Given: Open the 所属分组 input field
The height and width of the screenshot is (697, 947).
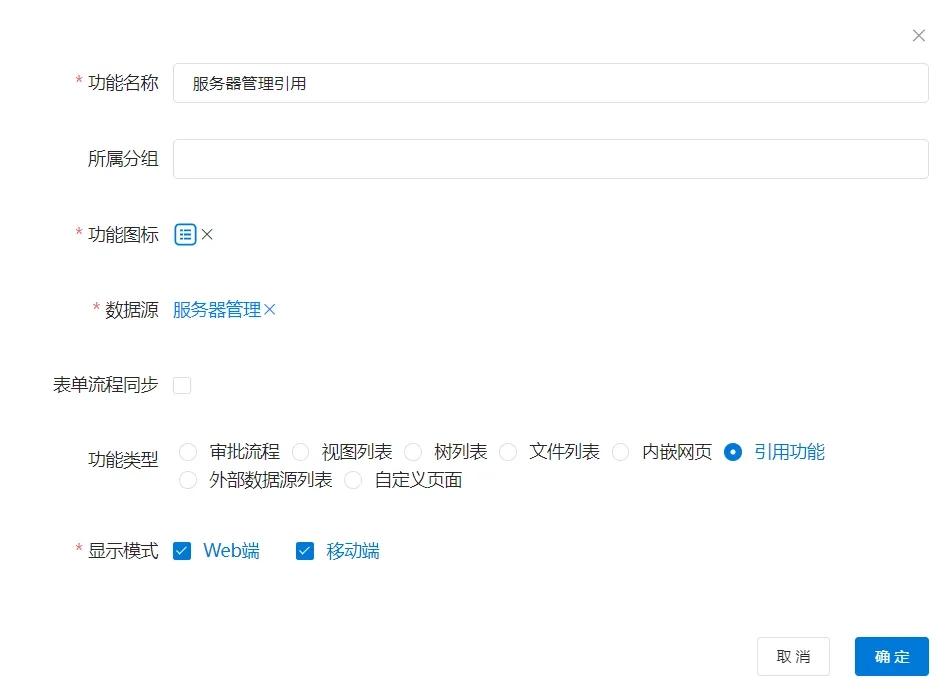Looking at the screenshot, I should (550, 159).
